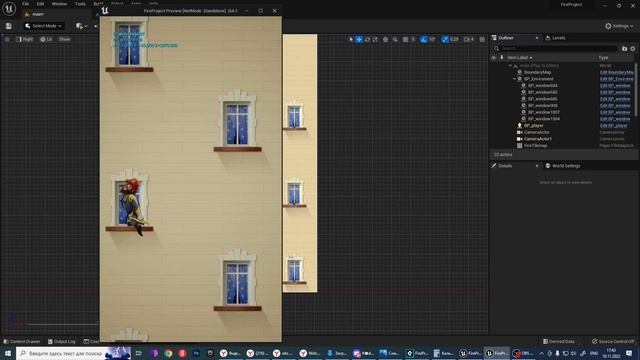Screen dimensions: 640x360
Task: Open the Edit menu
Action: [40, 4]
